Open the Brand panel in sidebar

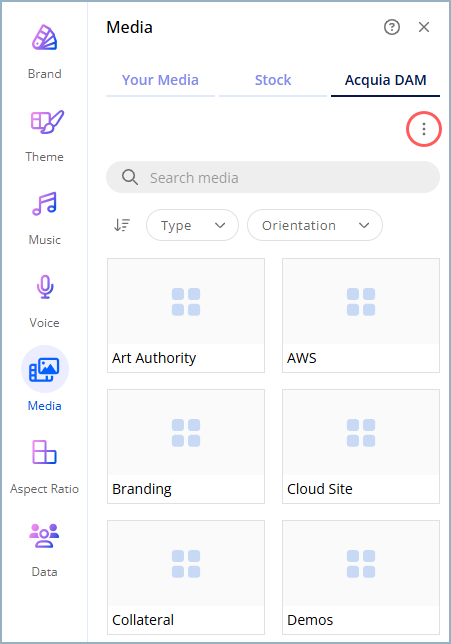pyautogui.click(x=44, y=51)
